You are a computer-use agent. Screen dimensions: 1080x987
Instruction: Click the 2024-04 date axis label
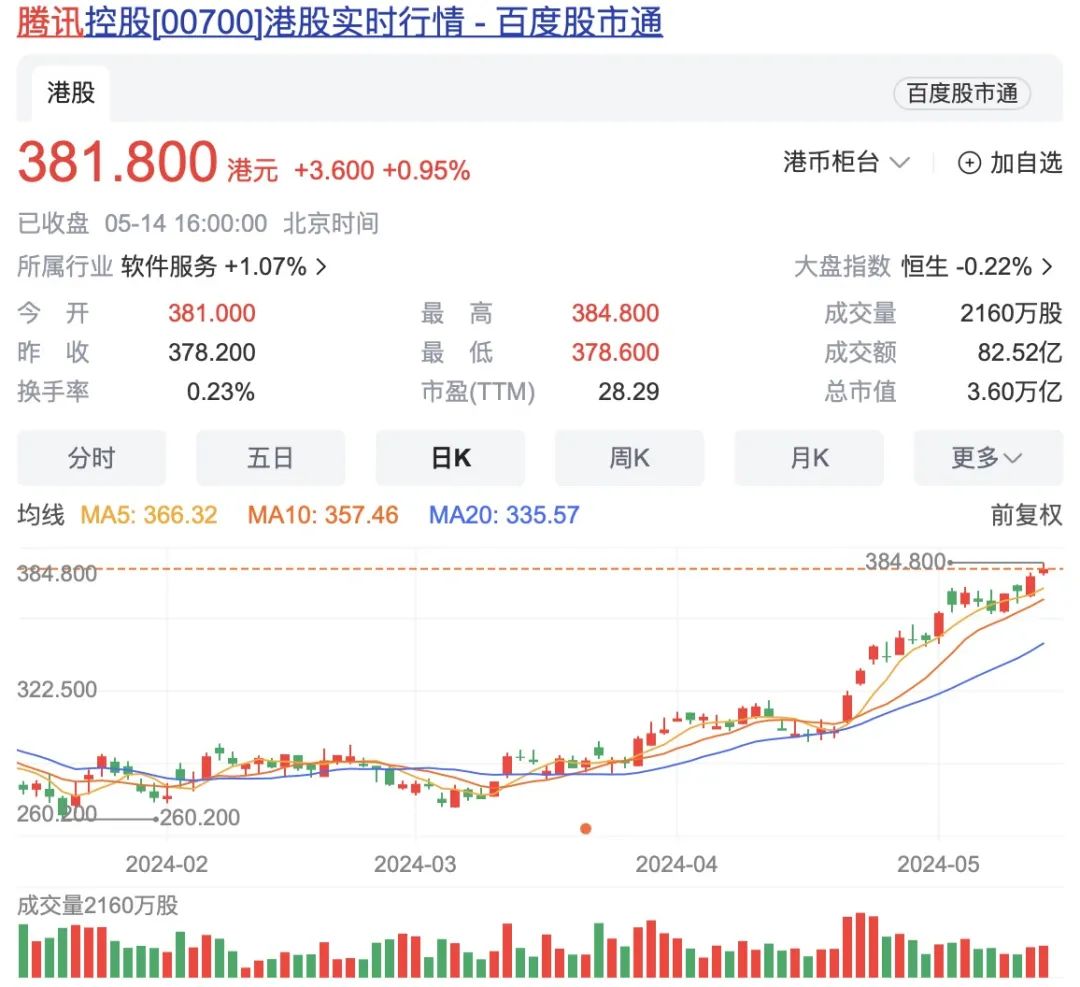[x=676, y=864]
